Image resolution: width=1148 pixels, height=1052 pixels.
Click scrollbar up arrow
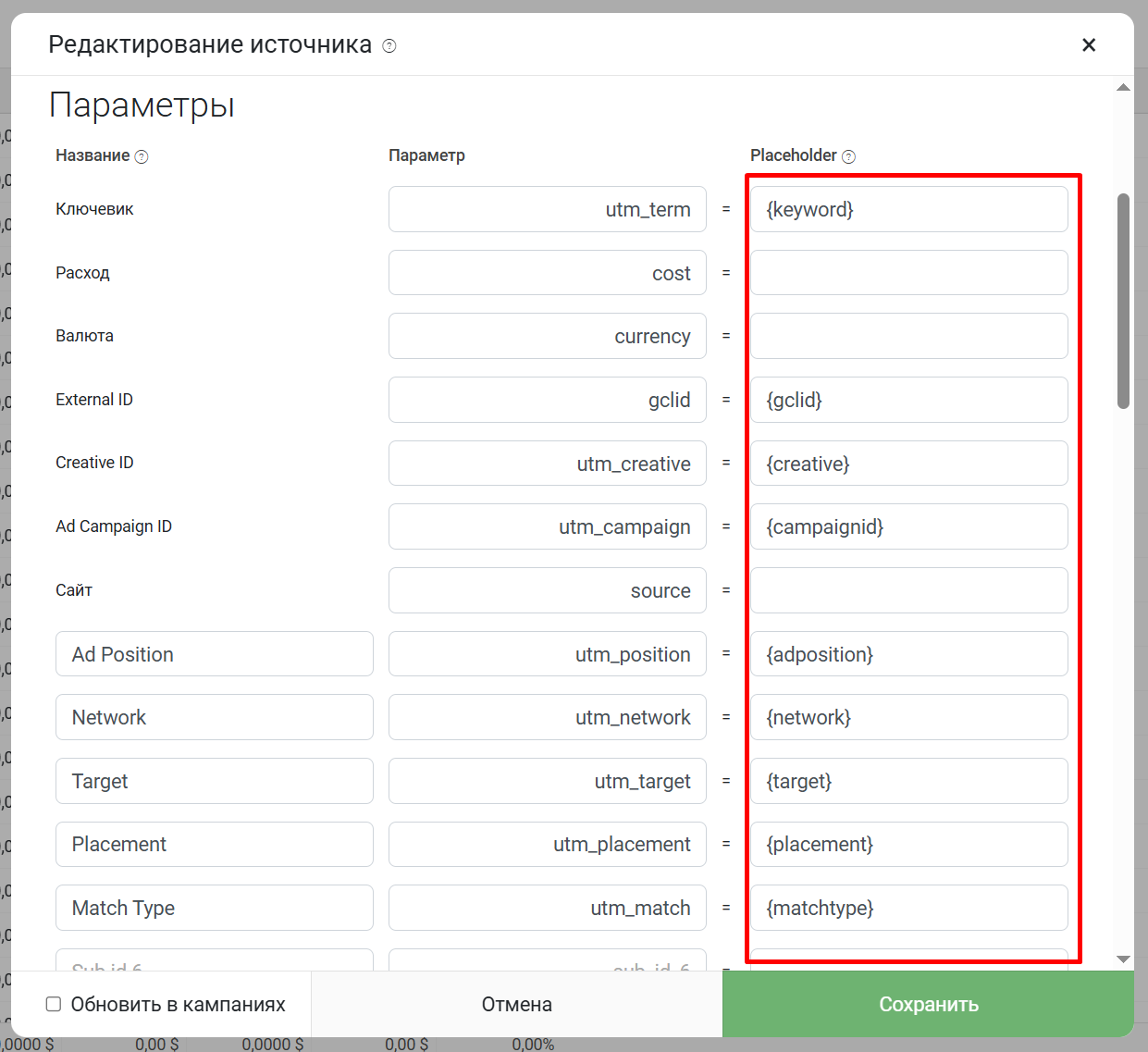tap(1123, 88)
